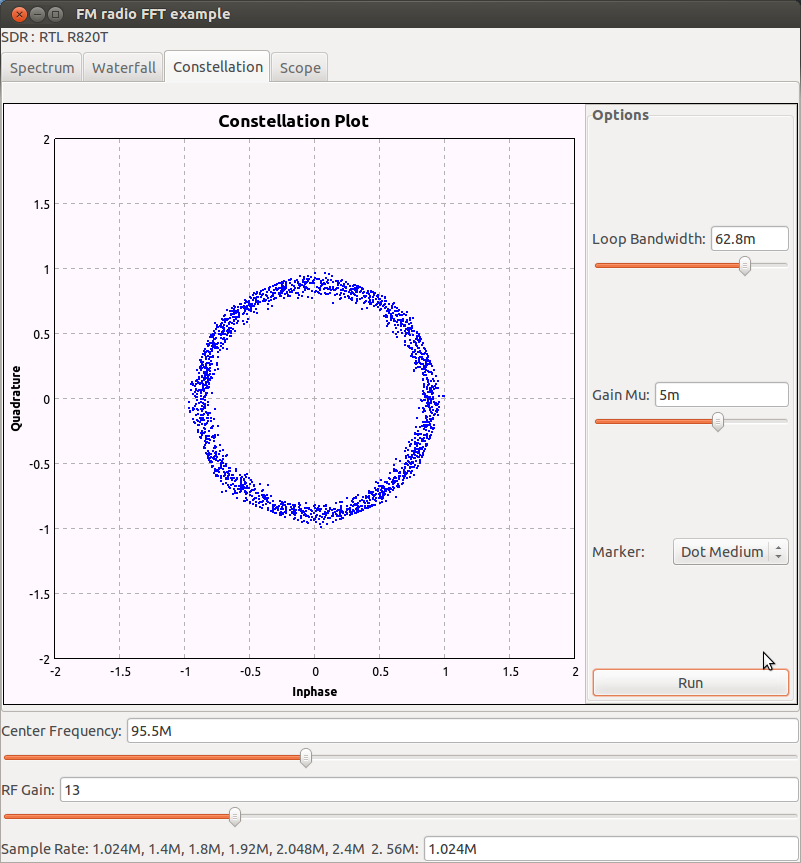Close the FM radio FFT window
This screenshot has height=863, width=801.
point(14,14)
